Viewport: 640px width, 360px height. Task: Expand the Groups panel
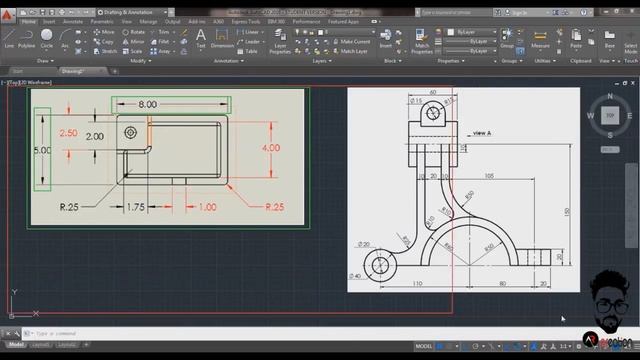click(511, 61)
